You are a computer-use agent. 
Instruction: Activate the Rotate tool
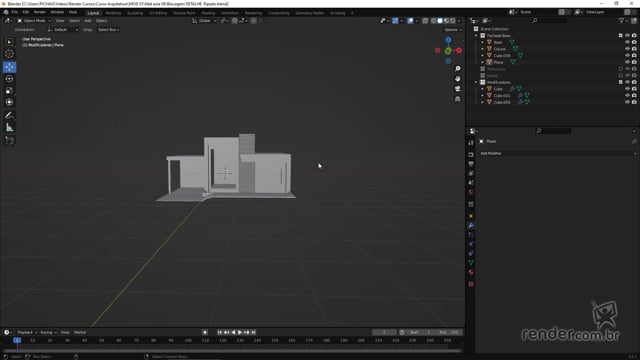pyautogui.click(x=9, y=79)
